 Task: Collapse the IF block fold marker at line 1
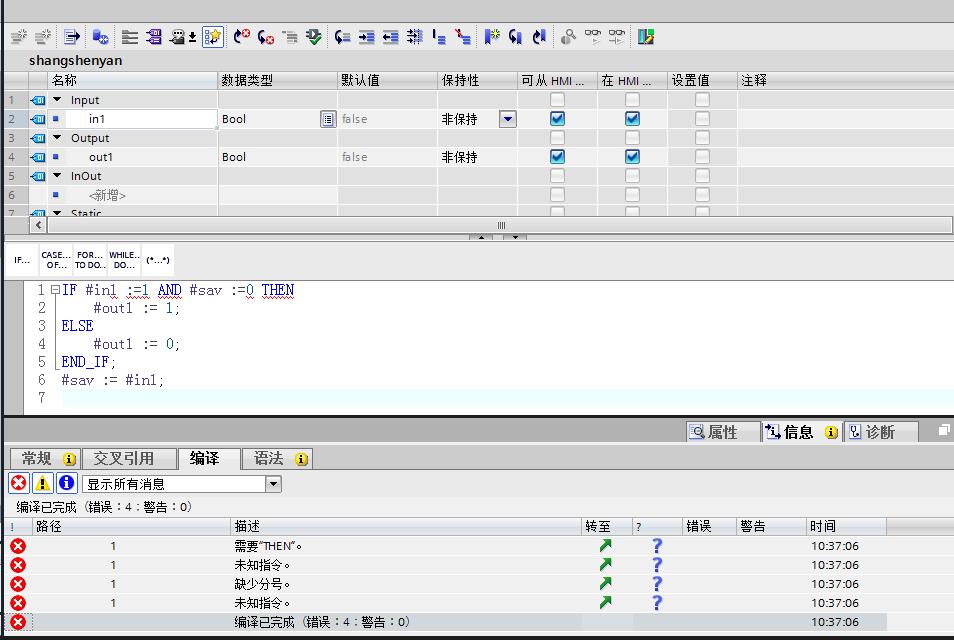coord(55,290)
